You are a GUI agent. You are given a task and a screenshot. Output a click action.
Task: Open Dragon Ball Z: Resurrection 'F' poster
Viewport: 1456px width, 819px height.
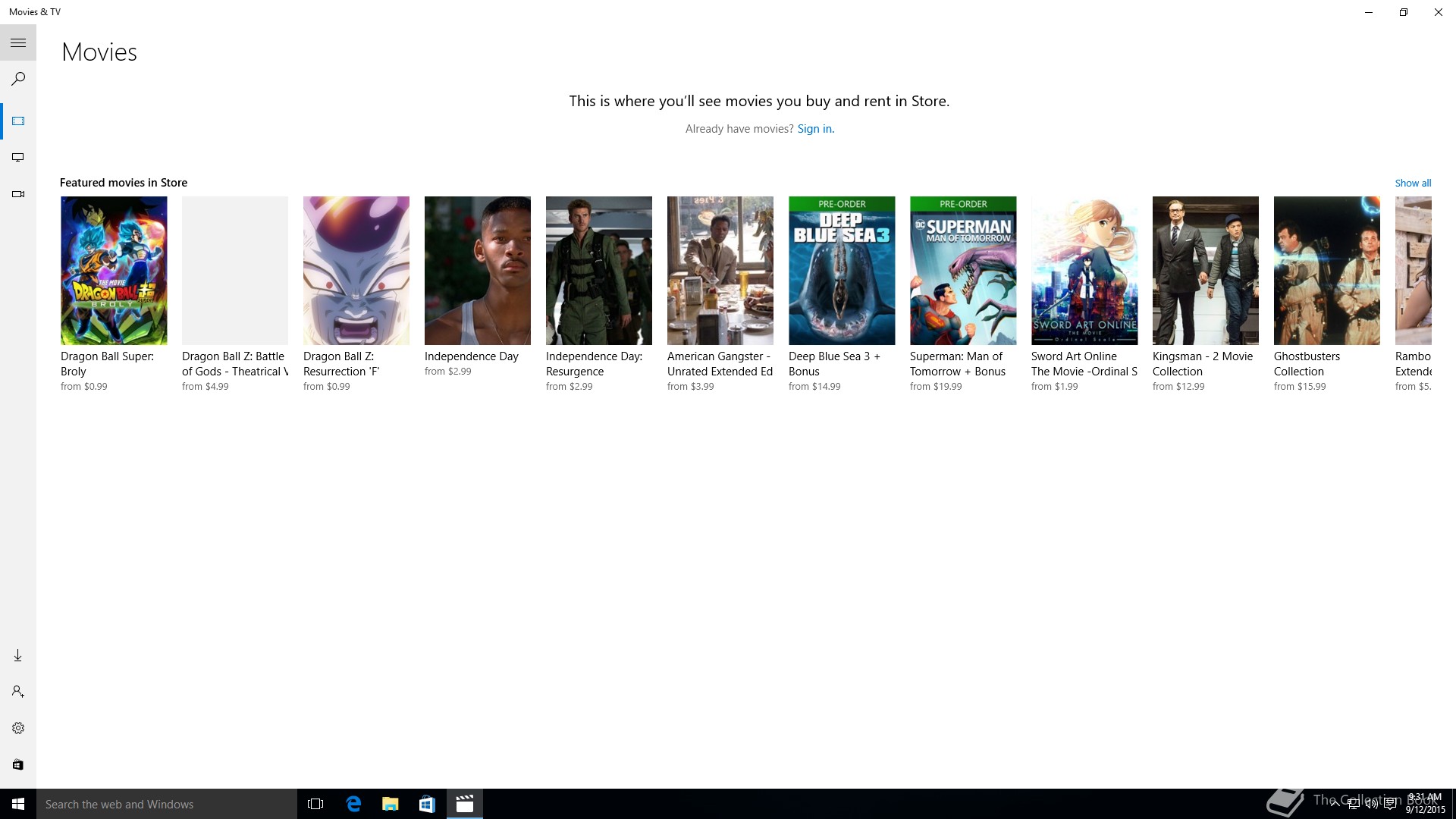(356, 271)
